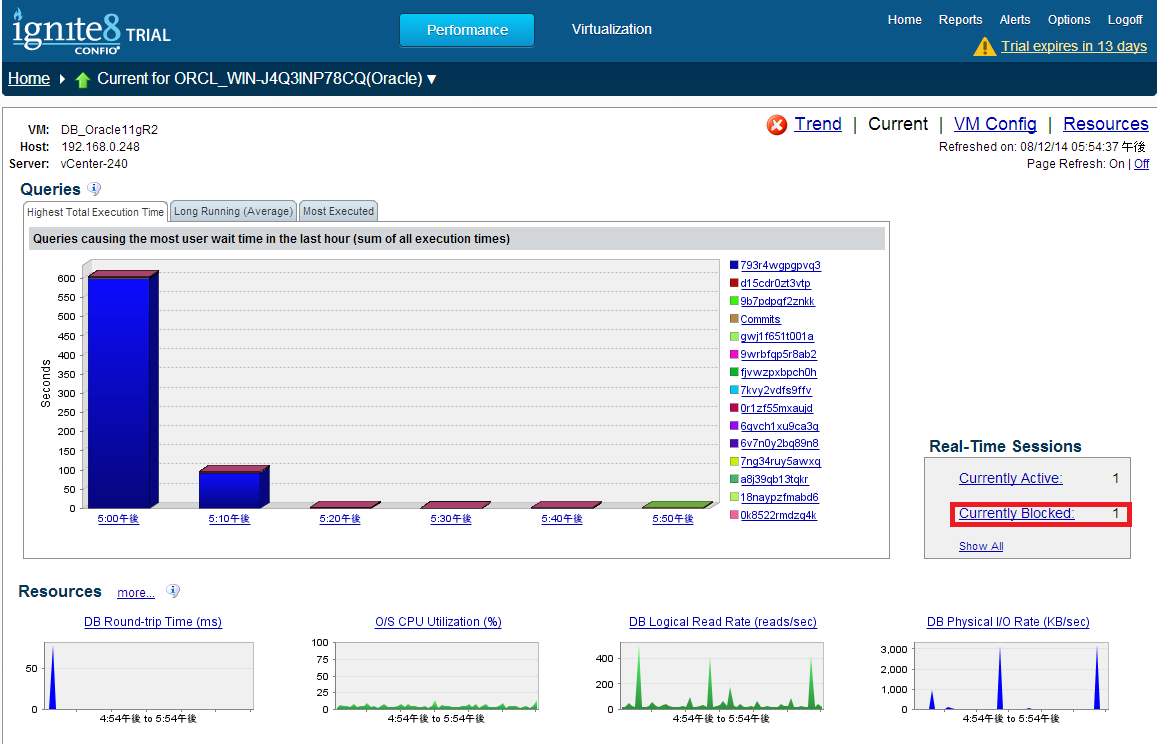Switch to the Performance tab
Screen dimensions: 1157x744
pos(467,30)
